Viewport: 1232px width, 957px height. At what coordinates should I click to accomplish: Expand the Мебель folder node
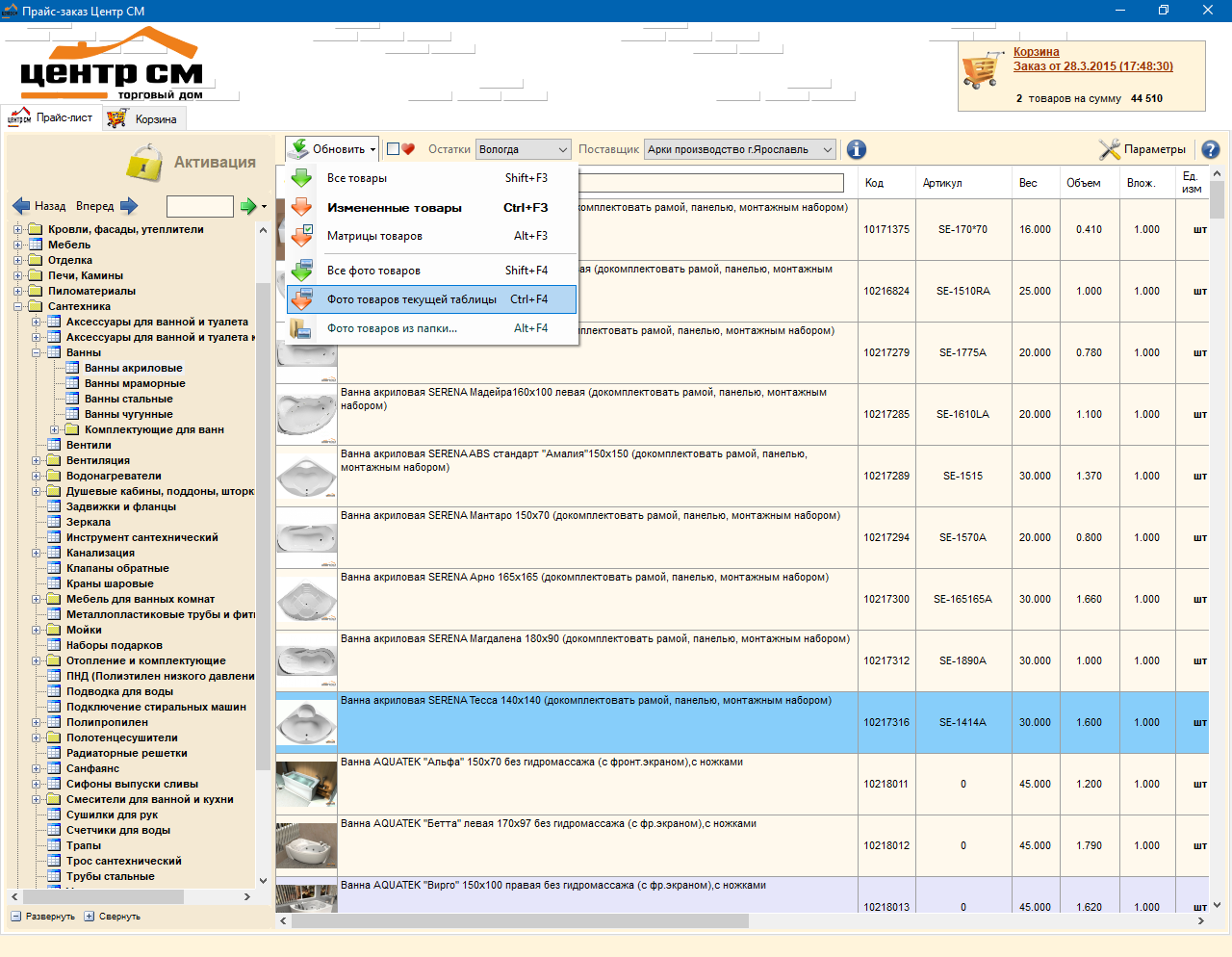click(x=17, y=245)
